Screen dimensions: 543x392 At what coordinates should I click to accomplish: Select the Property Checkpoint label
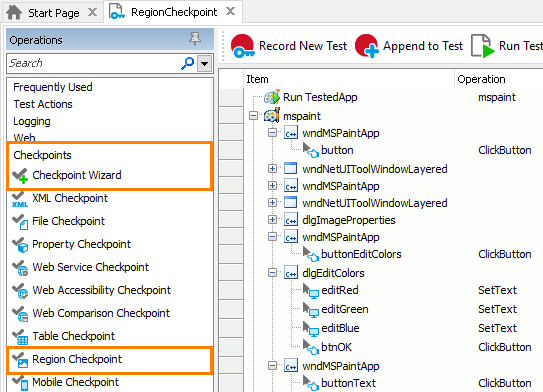81,244
